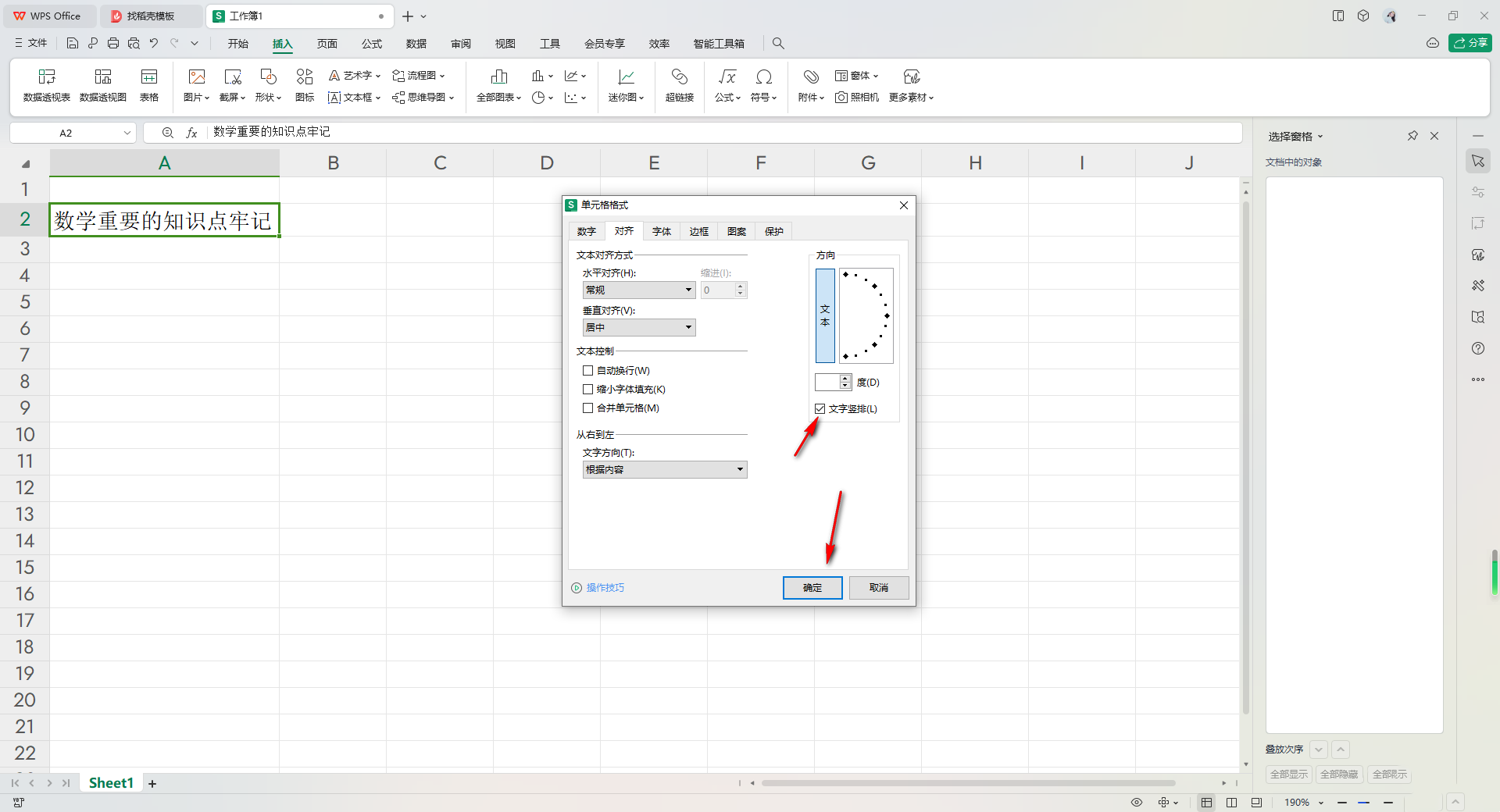Click the print icon in quick toolbar
The image size is (1500, 812).
(x=113, y=44)
